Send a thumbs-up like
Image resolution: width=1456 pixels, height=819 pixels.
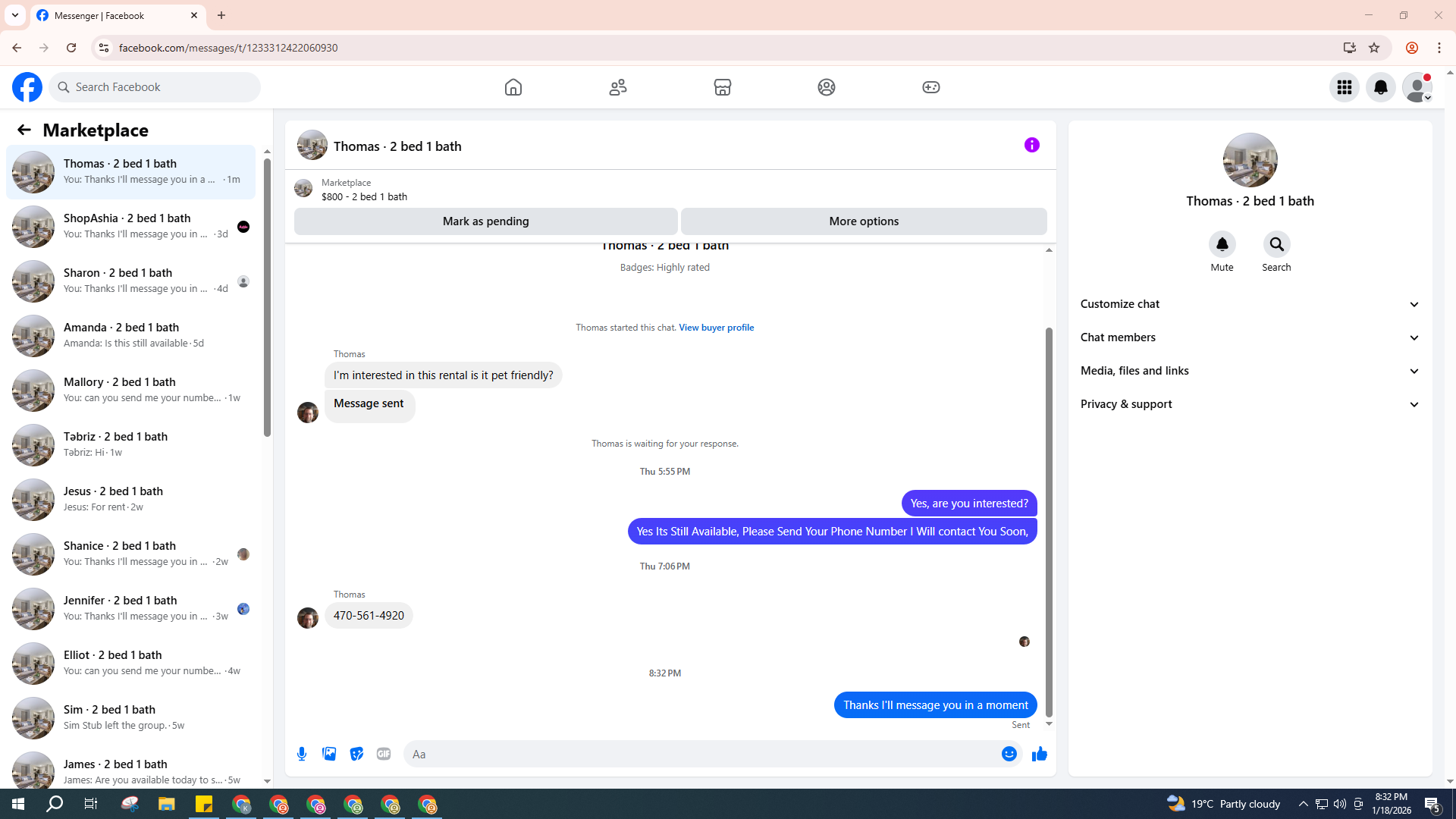point(1039,754)
